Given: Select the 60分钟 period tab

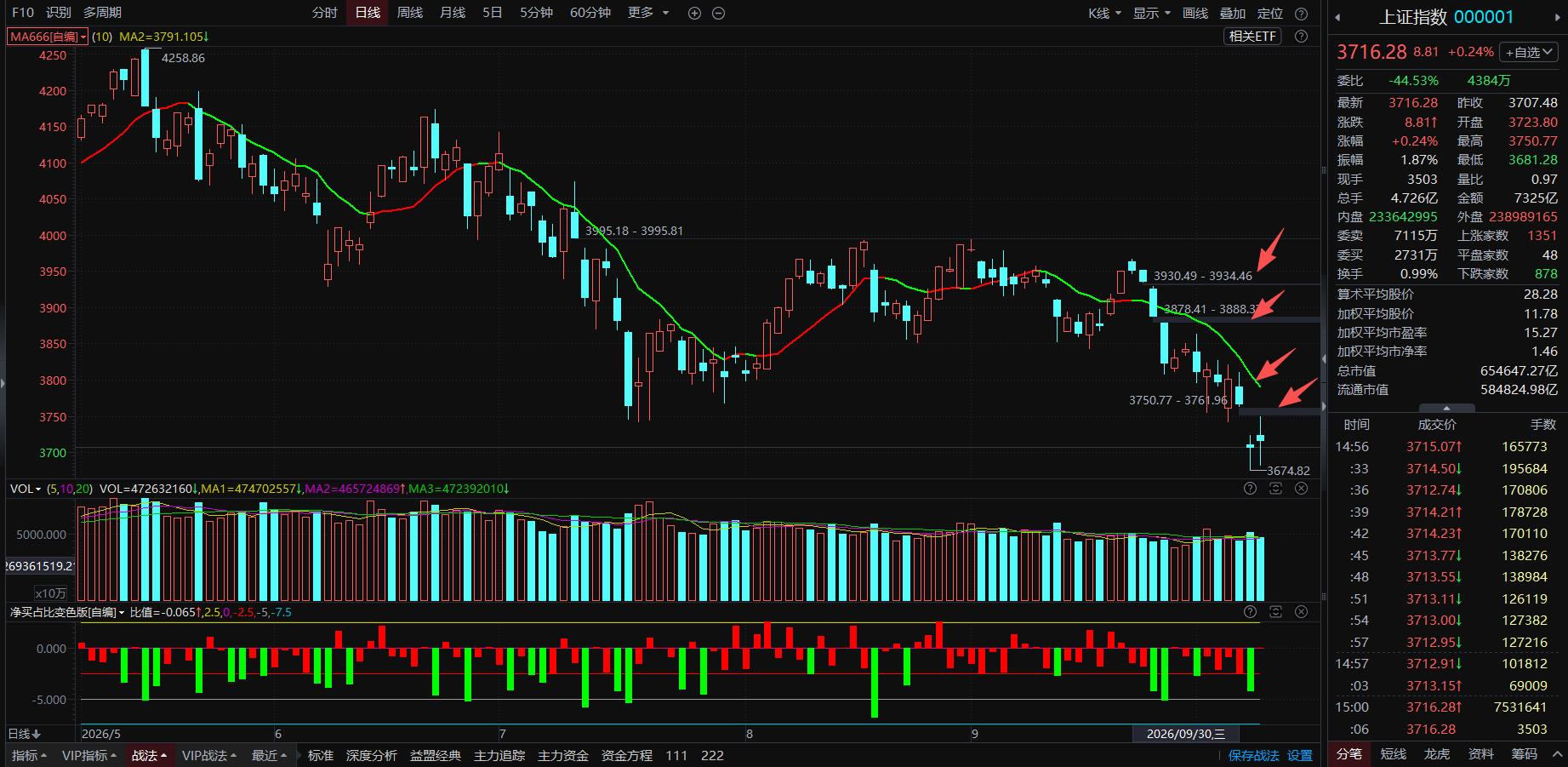Looking at the screenshot, I should point(590,13).
